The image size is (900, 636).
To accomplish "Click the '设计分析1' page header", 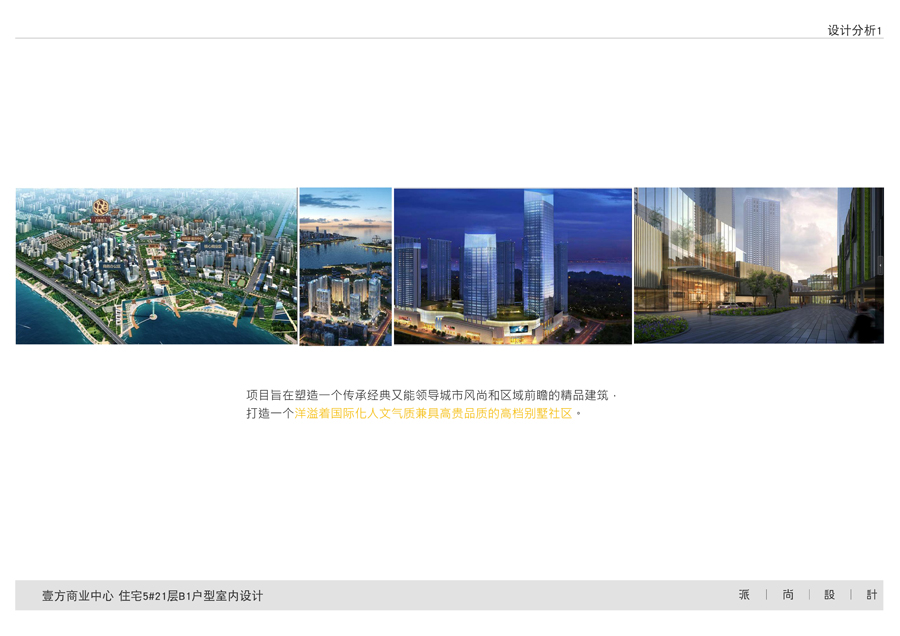I will tap(854, 30).
